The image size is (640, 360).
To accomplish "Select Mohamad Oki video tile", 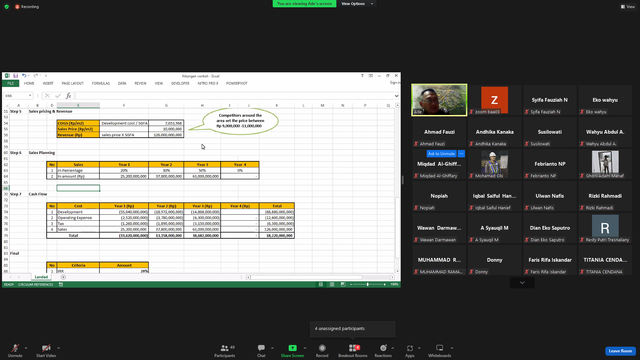I will pyautogui.click(x=494, y=164).
